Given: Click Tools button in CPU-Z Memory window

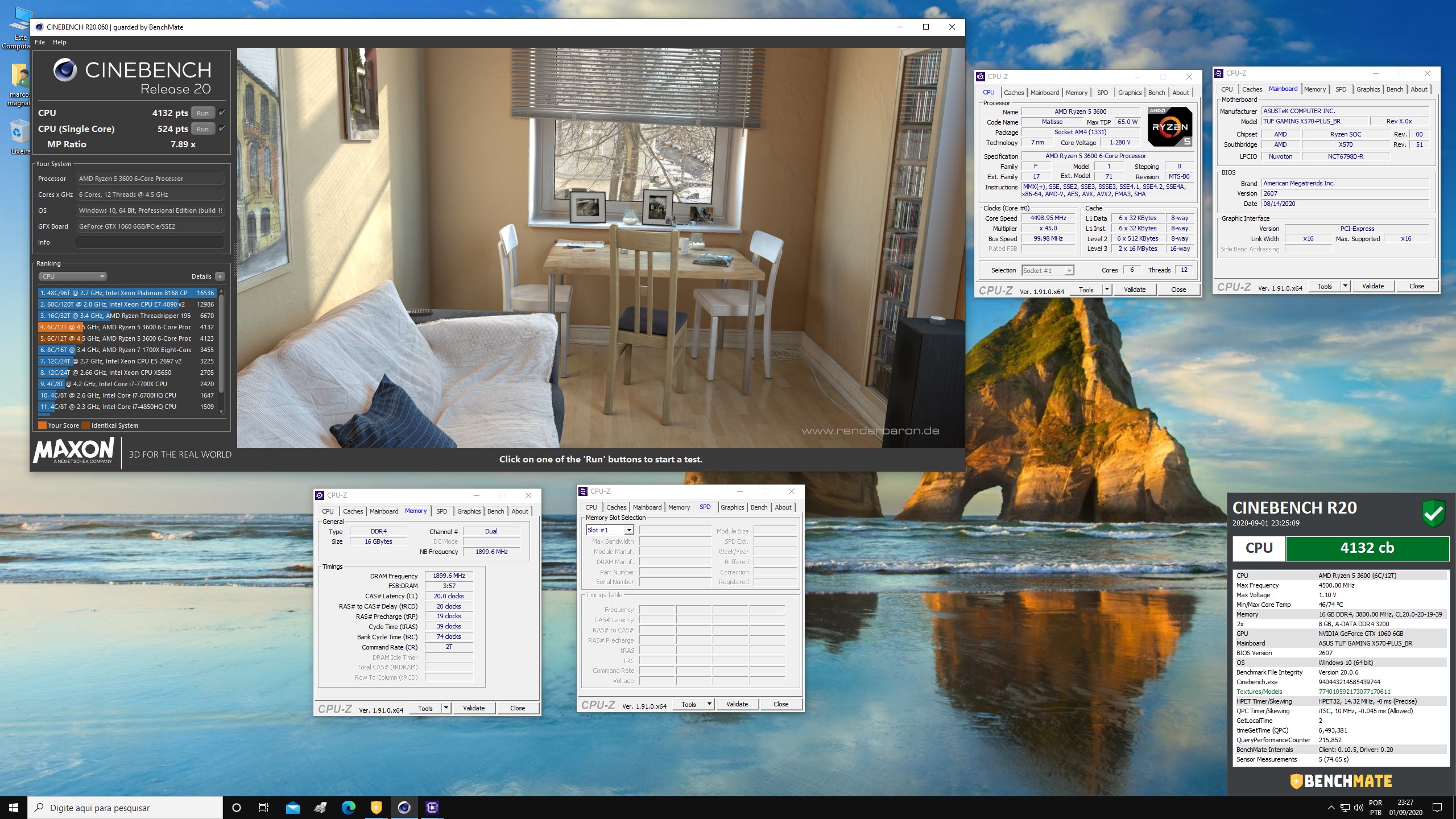Looking at the screenshot, I should (x=425, y=708).
